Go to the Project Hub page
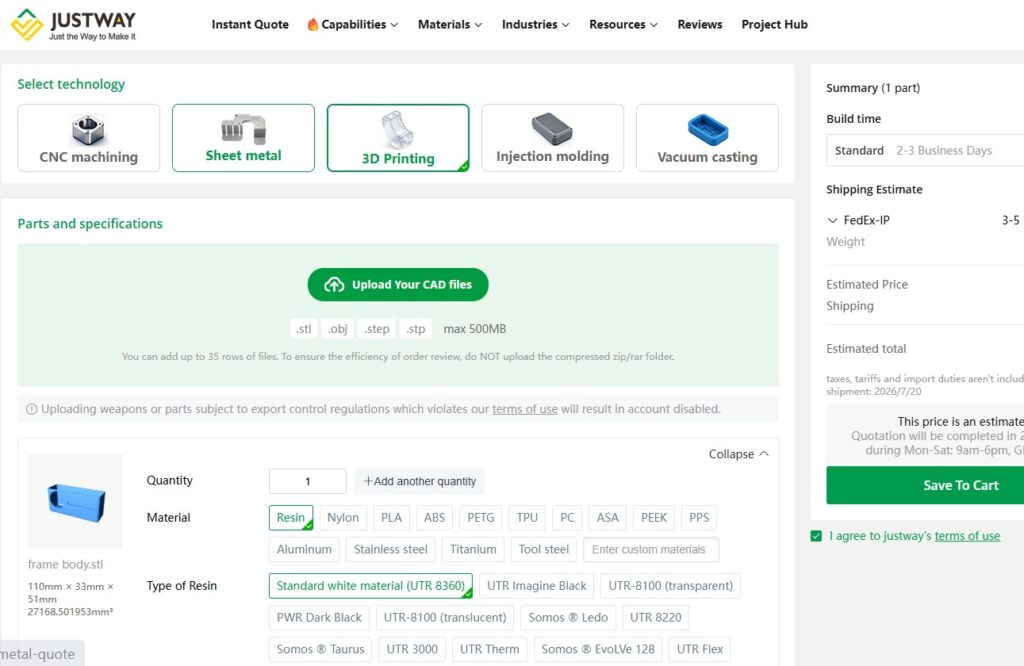1024x666 pixels. pos(775,25)
